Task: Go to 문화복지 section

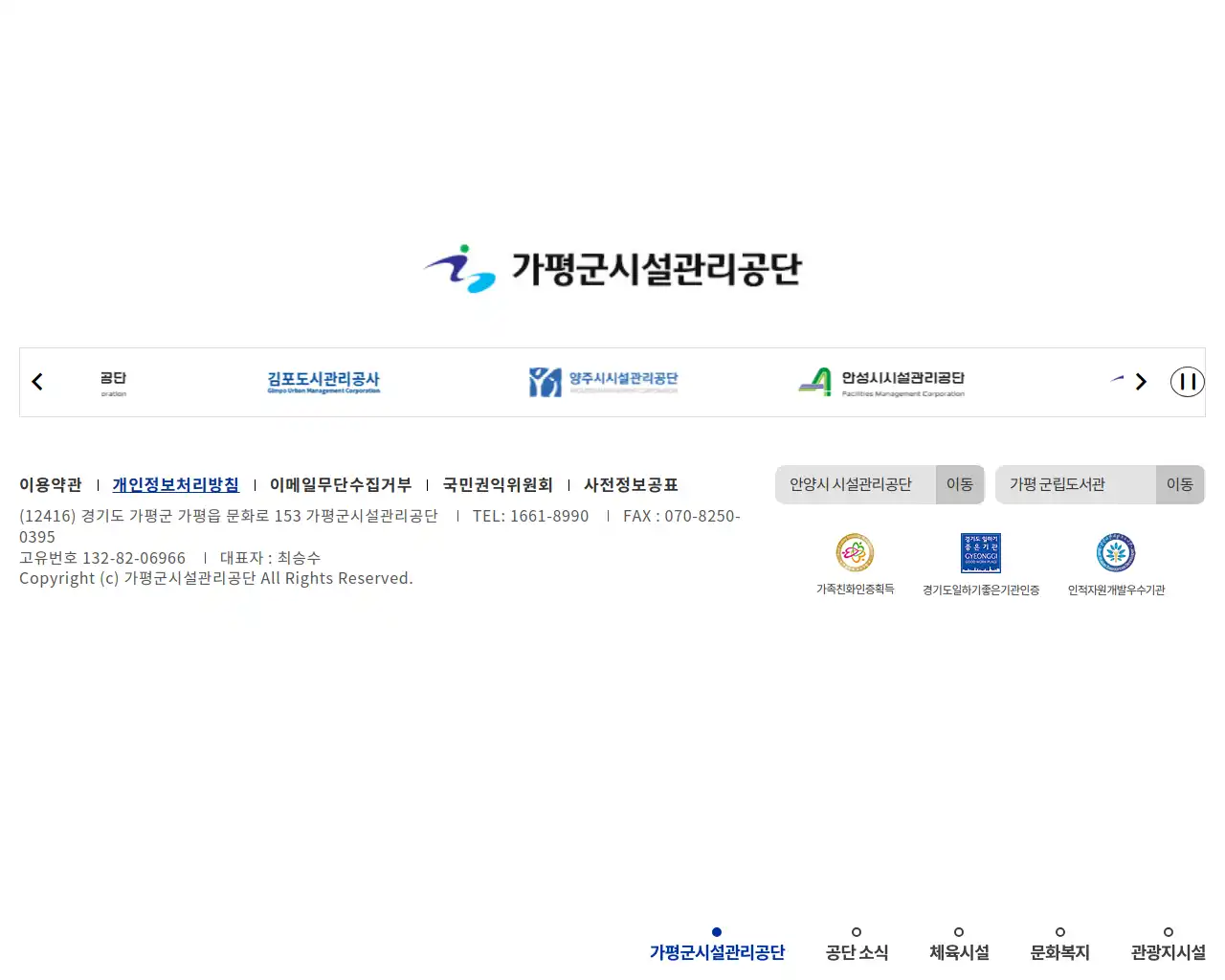Action: pos(1059,945)
